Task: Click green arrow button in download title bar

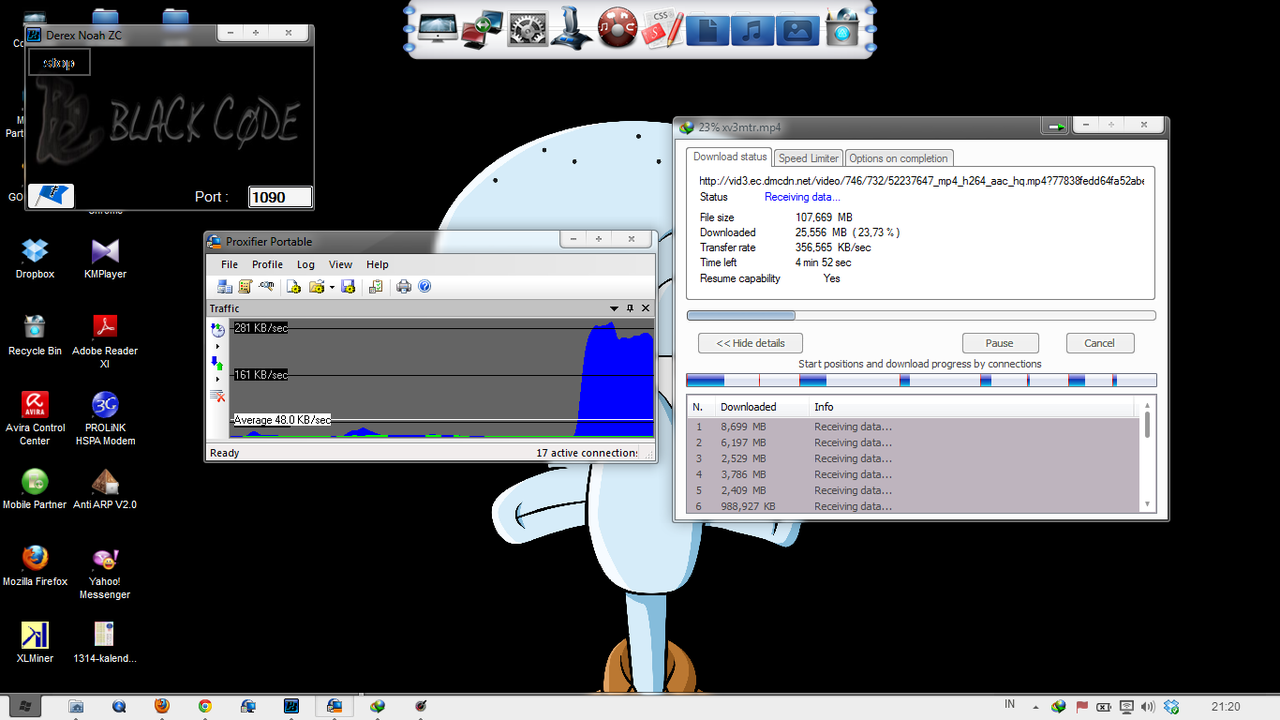Action: [1055, 127]
